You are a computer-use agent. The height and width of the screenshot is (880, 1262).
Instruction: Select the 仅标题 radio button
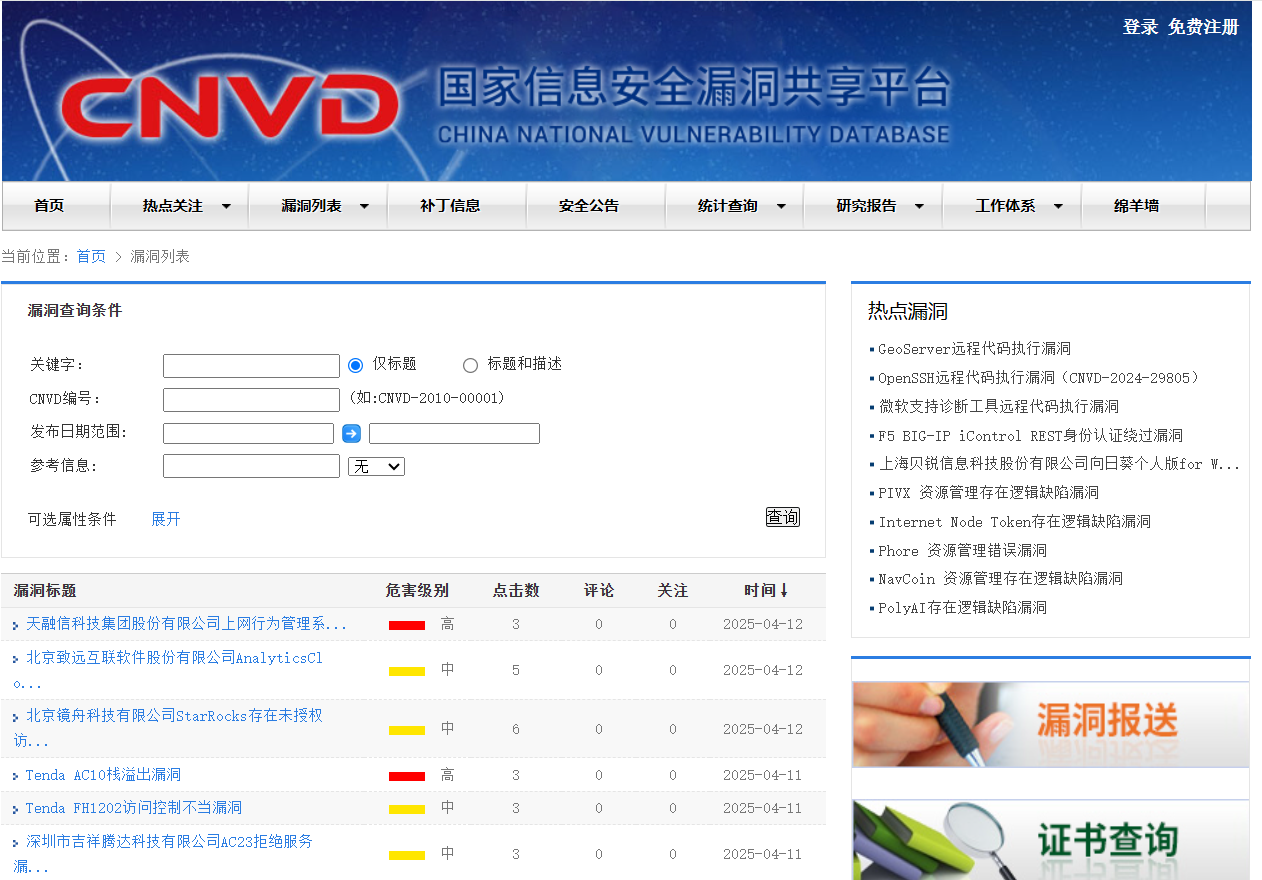pyautogui.click(x=355, y=365)
